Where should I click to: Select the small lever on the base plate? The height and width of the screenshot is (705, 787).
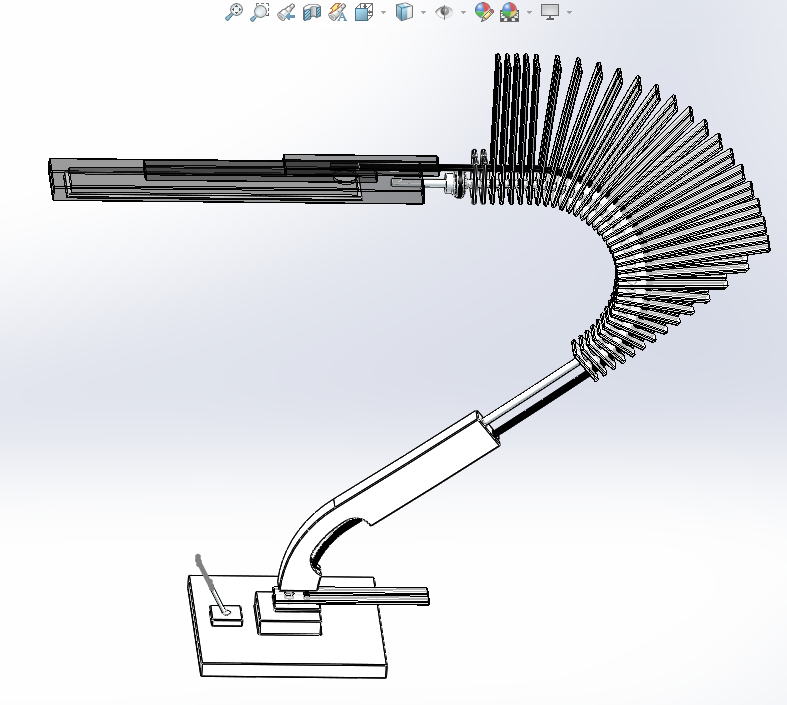coord(211,585)
